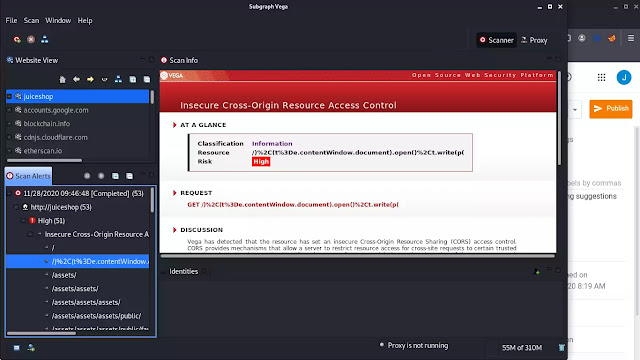Viewport: 640px width, 360px height.
Task: Go home in Website View
Action: tap(62, 80)
